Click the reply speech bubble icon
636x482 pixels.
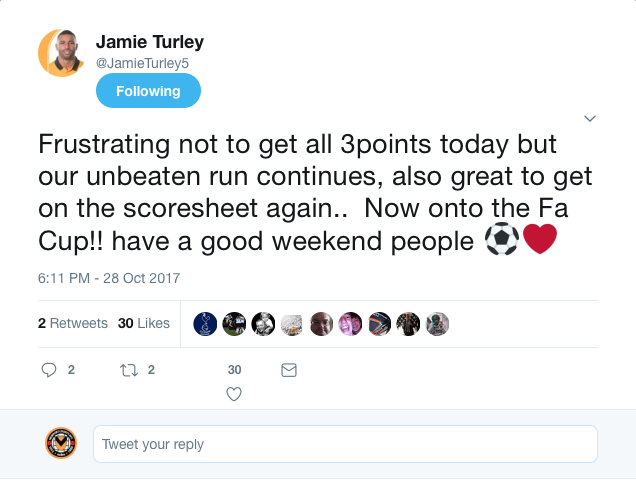[x=49, y=370]
